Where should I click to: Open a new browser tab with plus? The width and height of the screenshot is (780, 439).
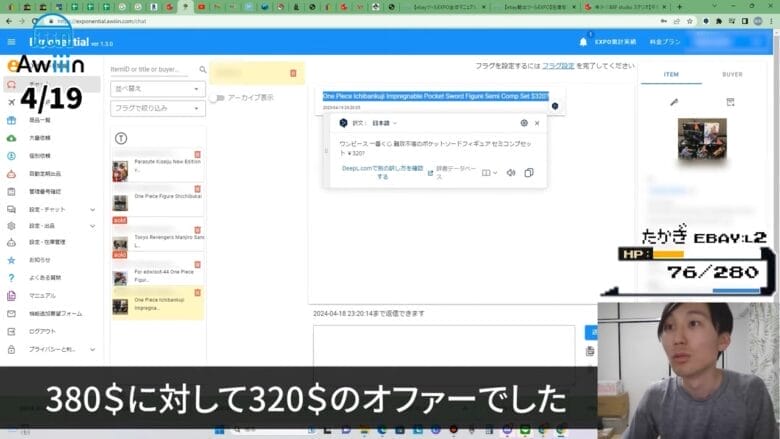coord(680,7)
